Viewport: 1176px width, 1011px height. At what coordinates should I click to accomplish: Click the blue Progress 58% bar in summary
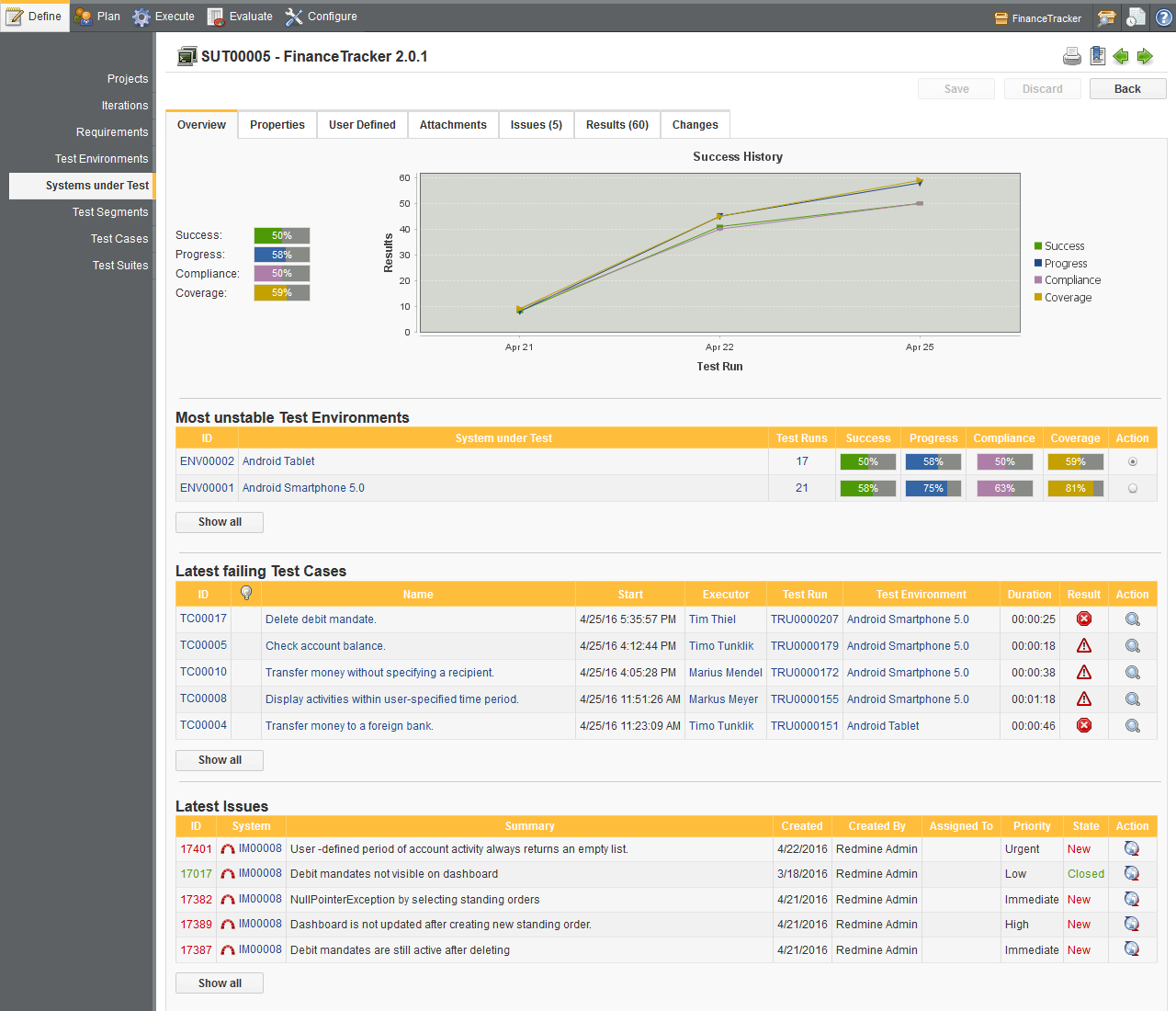(282, 255)
